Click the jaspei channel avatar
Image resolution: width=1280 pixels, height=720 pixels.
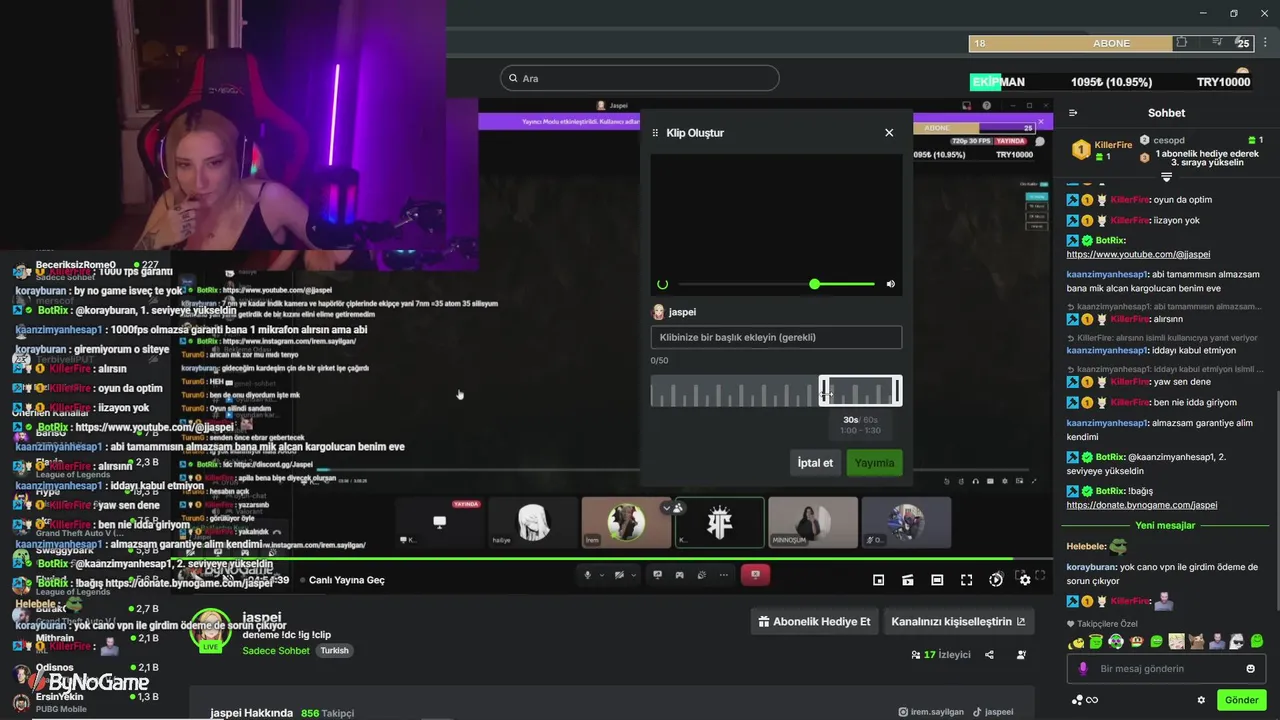pos(211,629)
